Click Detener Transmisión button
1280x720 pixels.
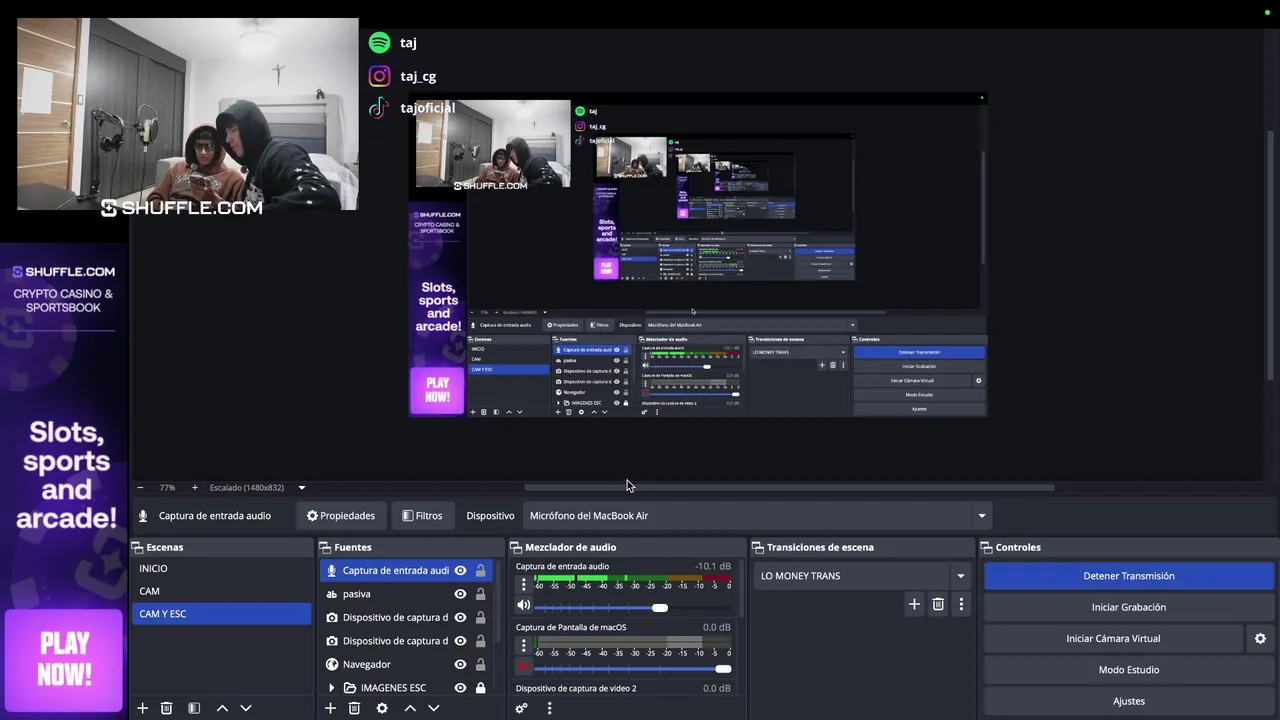(1128, 576)
